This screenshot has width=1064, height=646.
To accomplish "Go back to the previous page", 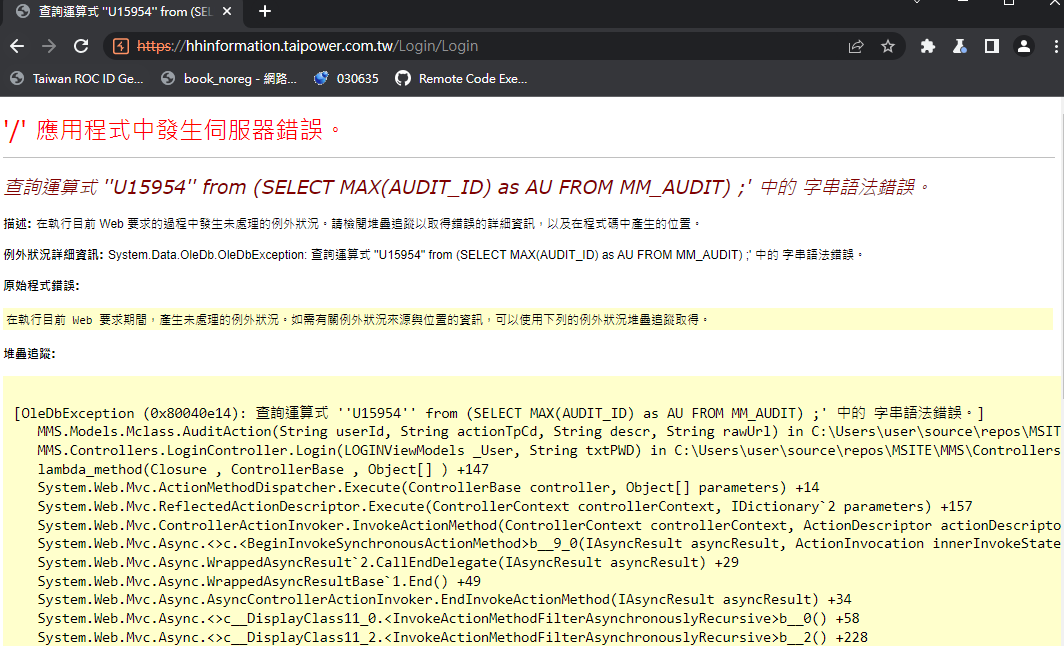I will point(17,46).
